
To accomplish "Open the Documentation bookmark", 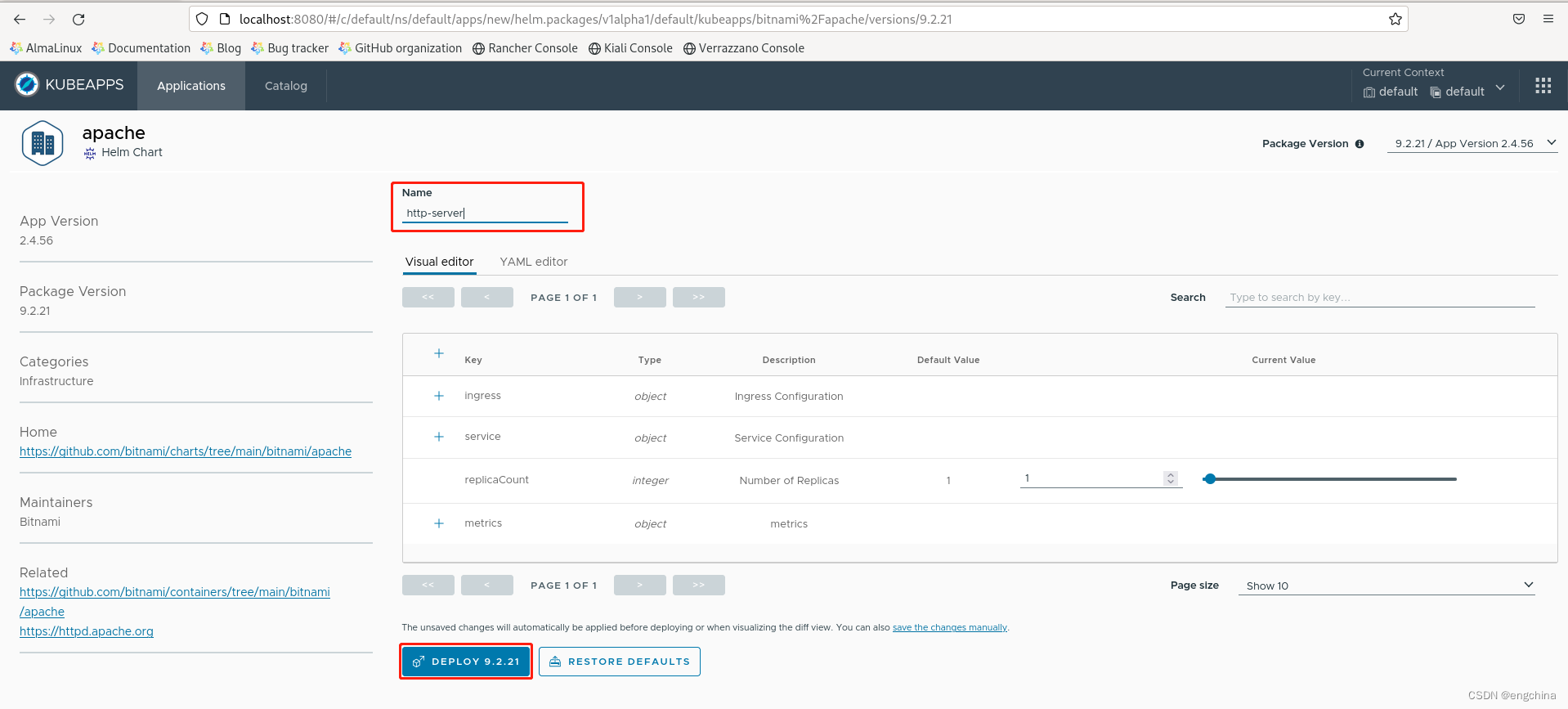I will [x=141, y=48].
